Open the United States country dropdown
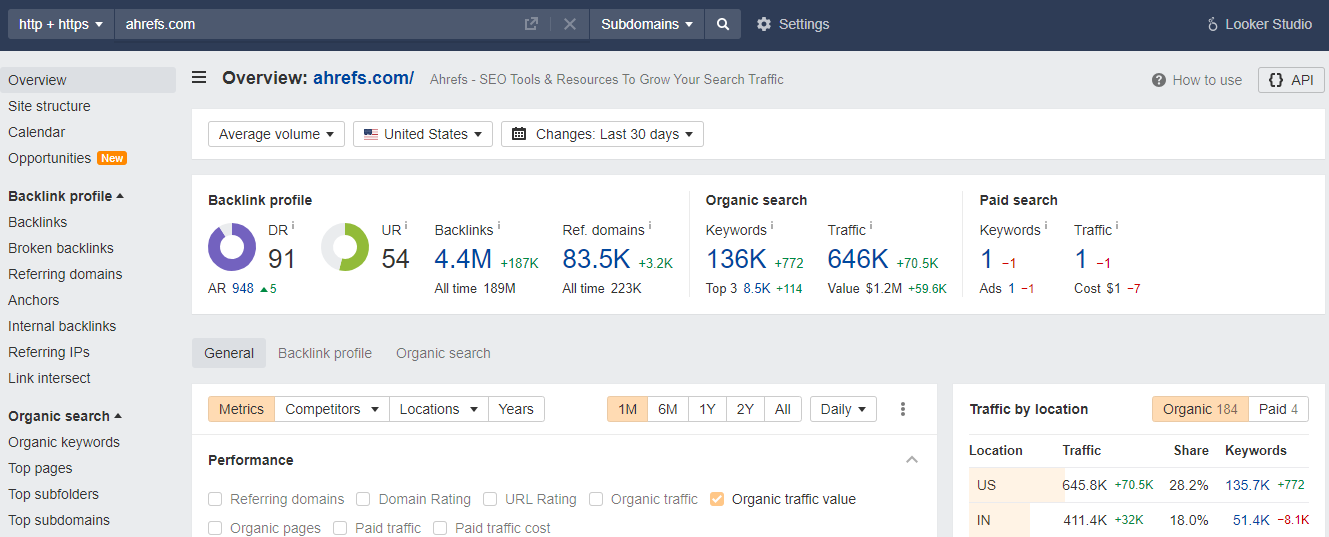The height and width of the screenshot is (537, 1329). 423,134
